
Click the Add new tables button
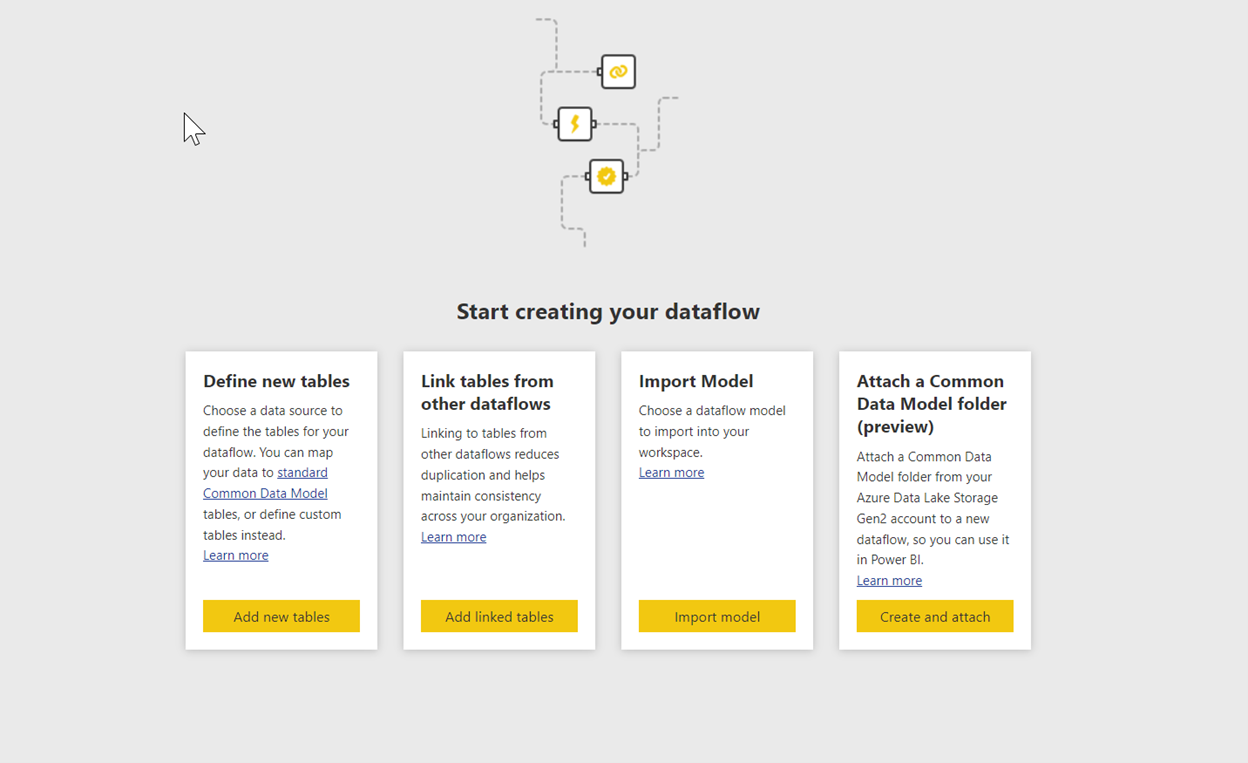coord(281,616)
